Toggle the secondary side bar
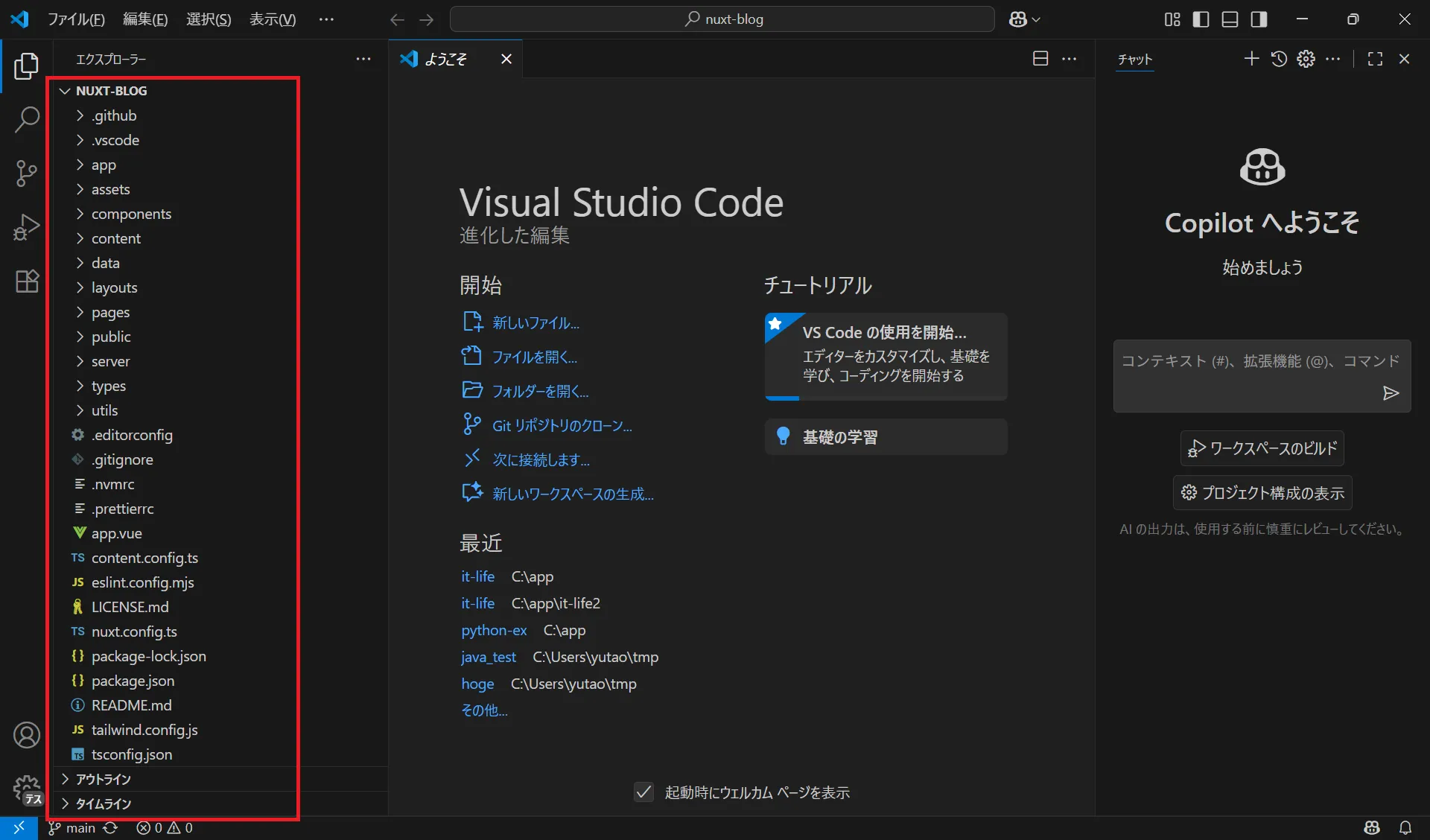1430x840 pixels. pos(1259,19)
